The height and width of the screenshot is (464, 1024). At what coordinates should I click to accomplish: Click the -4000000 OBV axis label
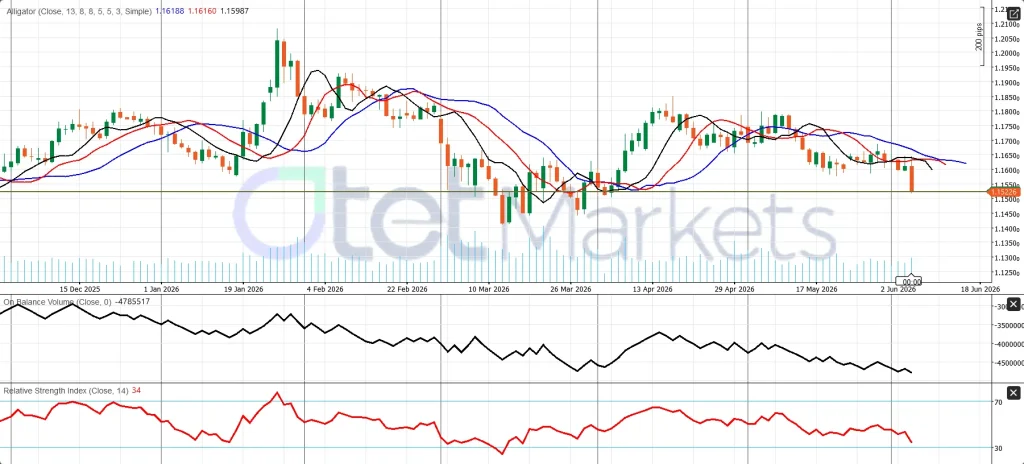[1008, 344]
